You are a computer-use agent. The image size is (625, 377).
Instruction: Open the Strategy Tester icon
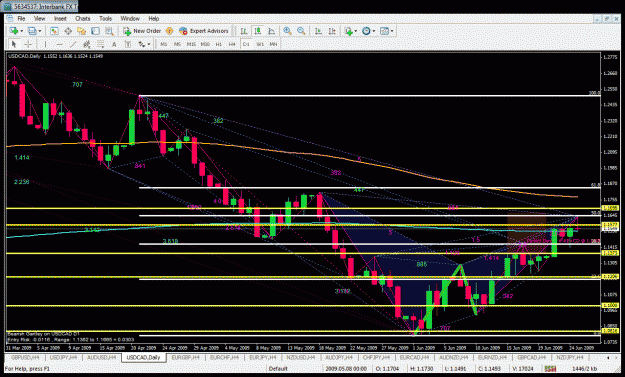click(109, 31)
